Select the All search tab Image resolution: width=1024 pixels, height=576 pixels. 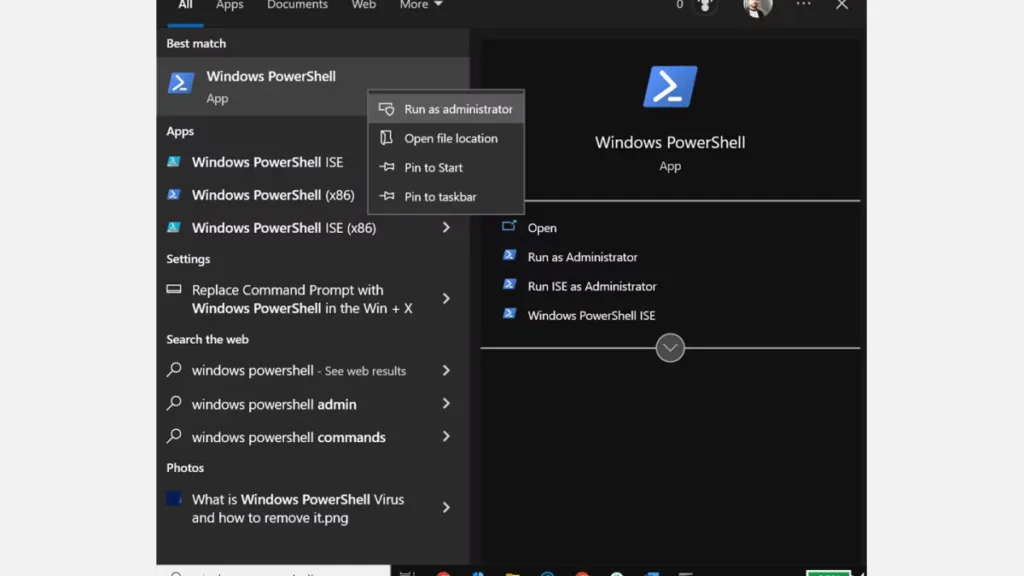click(185, 5)
